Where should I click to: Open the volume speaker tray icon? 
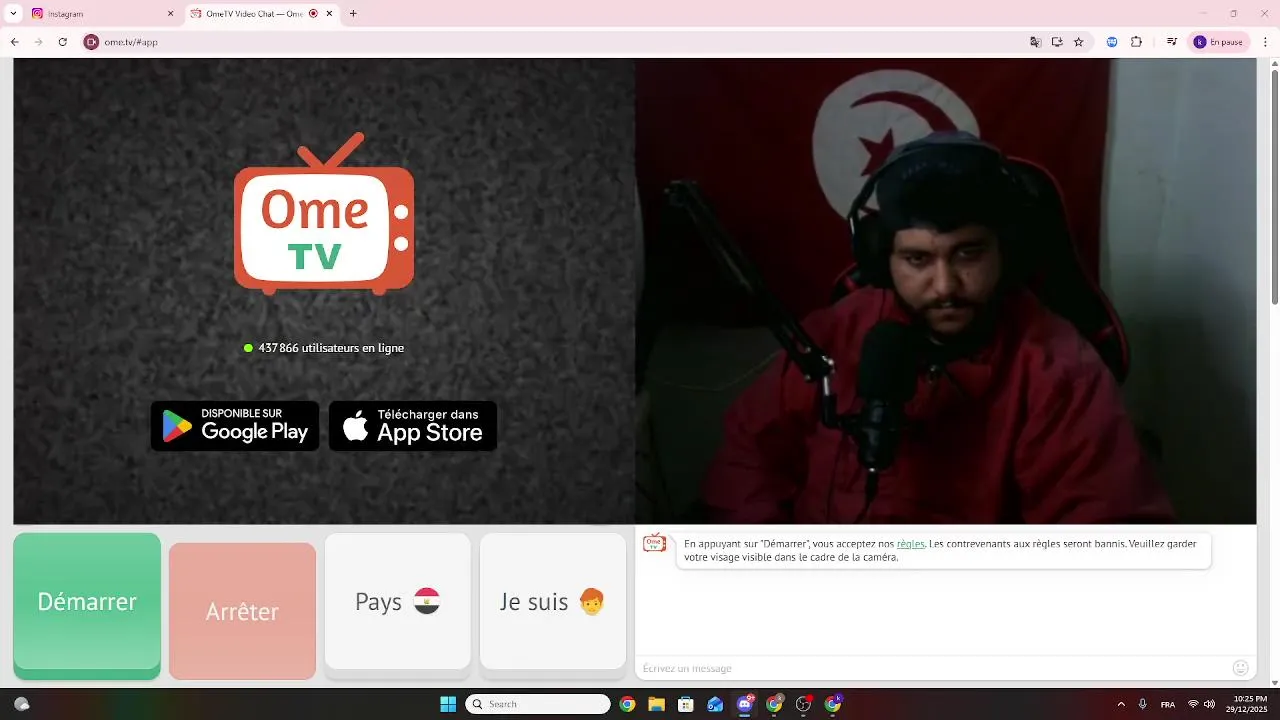point(1209,704)
